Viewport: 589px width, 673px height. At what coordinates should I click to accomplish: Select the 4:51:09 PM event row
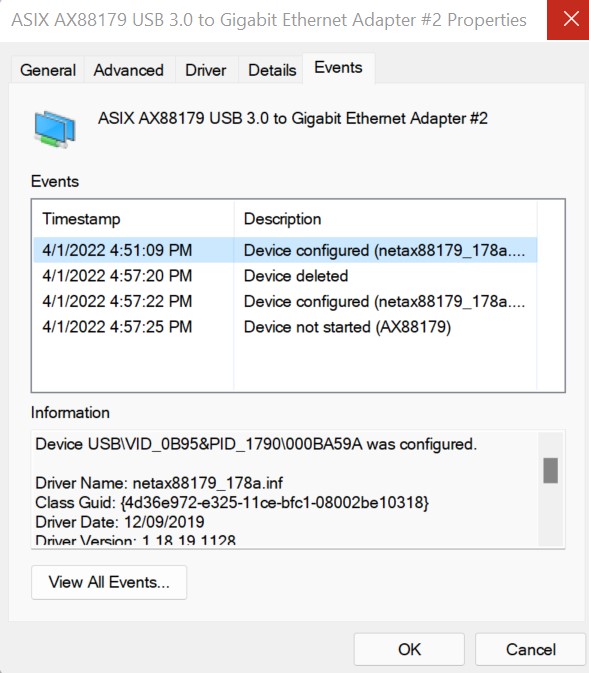tap(285, 250)
